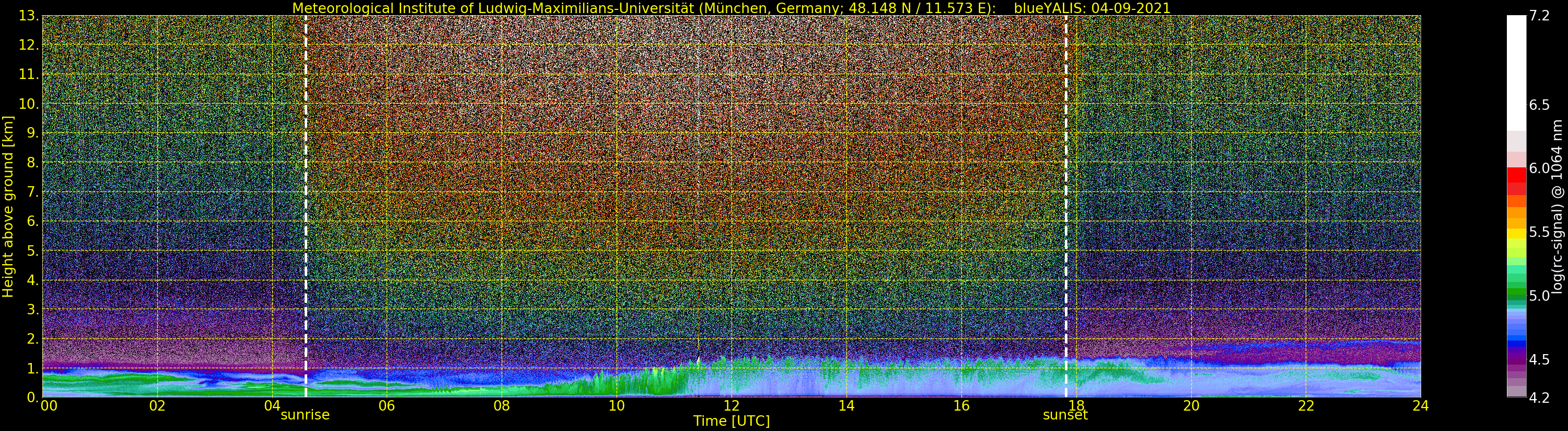Click the '14' time tick label
Screen dimensions: 1568x431
pos(846,406)
